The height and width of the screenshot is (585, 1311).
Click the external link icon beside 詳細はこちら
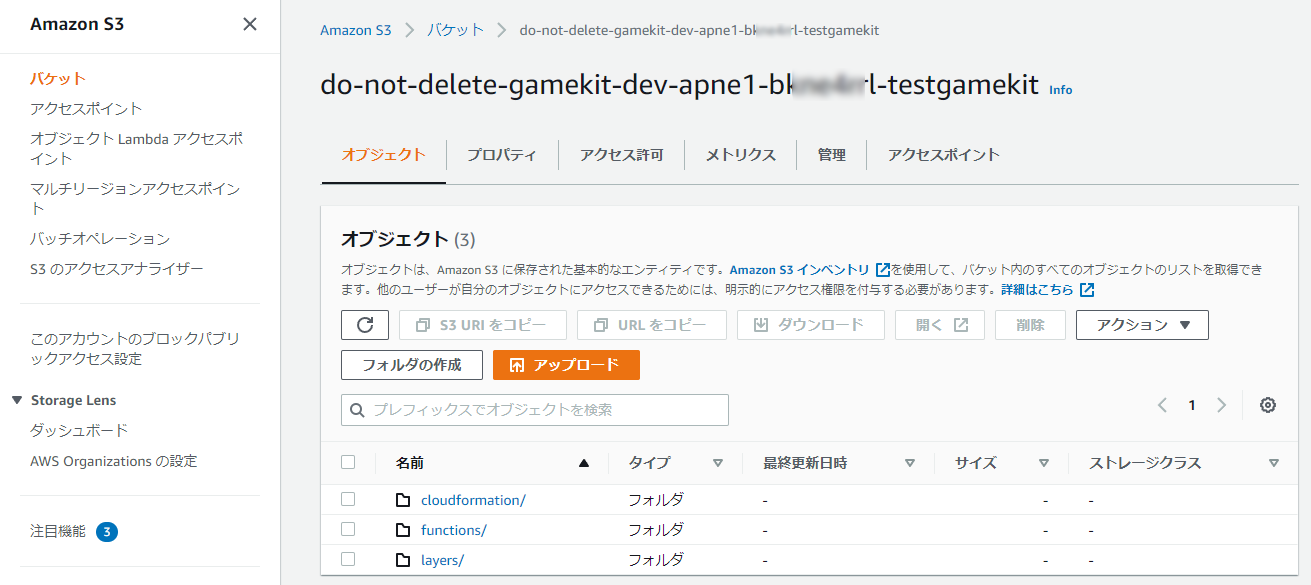click(x=1087, y=290)
